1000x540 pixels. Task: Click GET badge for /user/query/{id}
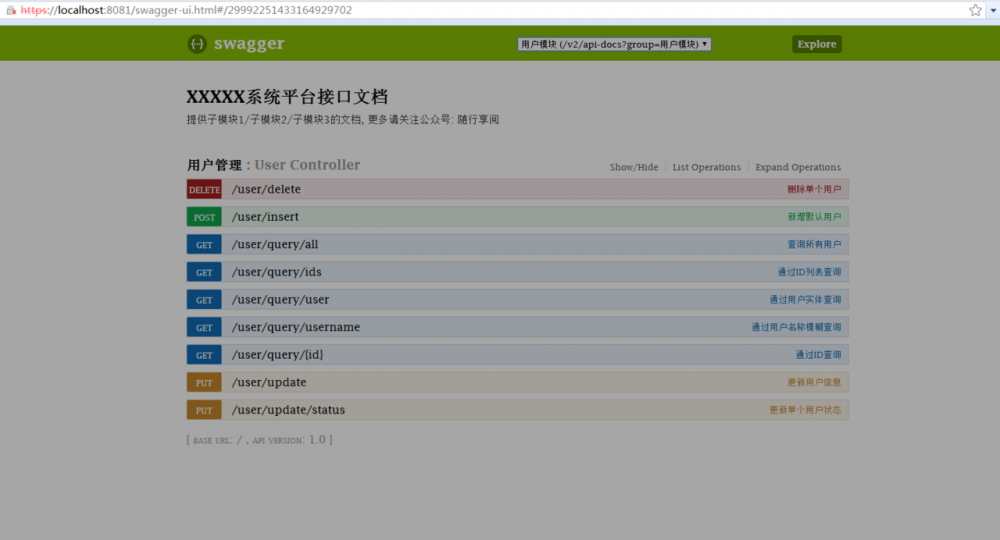(204, 355)
